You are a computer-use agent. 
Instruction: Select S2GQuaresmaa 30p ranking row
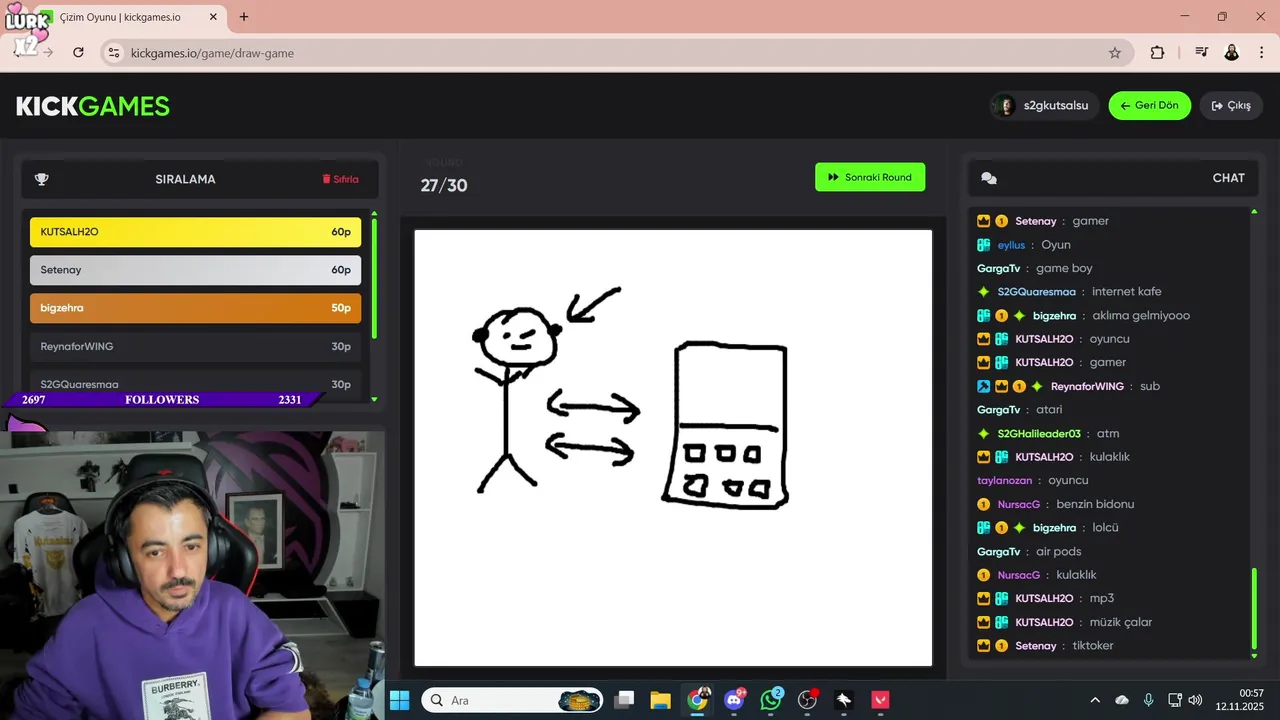point(195,384)
